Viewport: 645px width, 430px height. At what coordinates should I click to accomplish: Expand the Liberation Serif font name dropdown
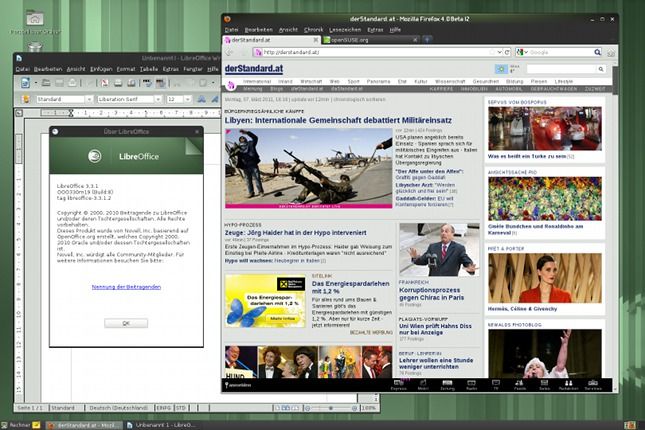coord(158,99)
